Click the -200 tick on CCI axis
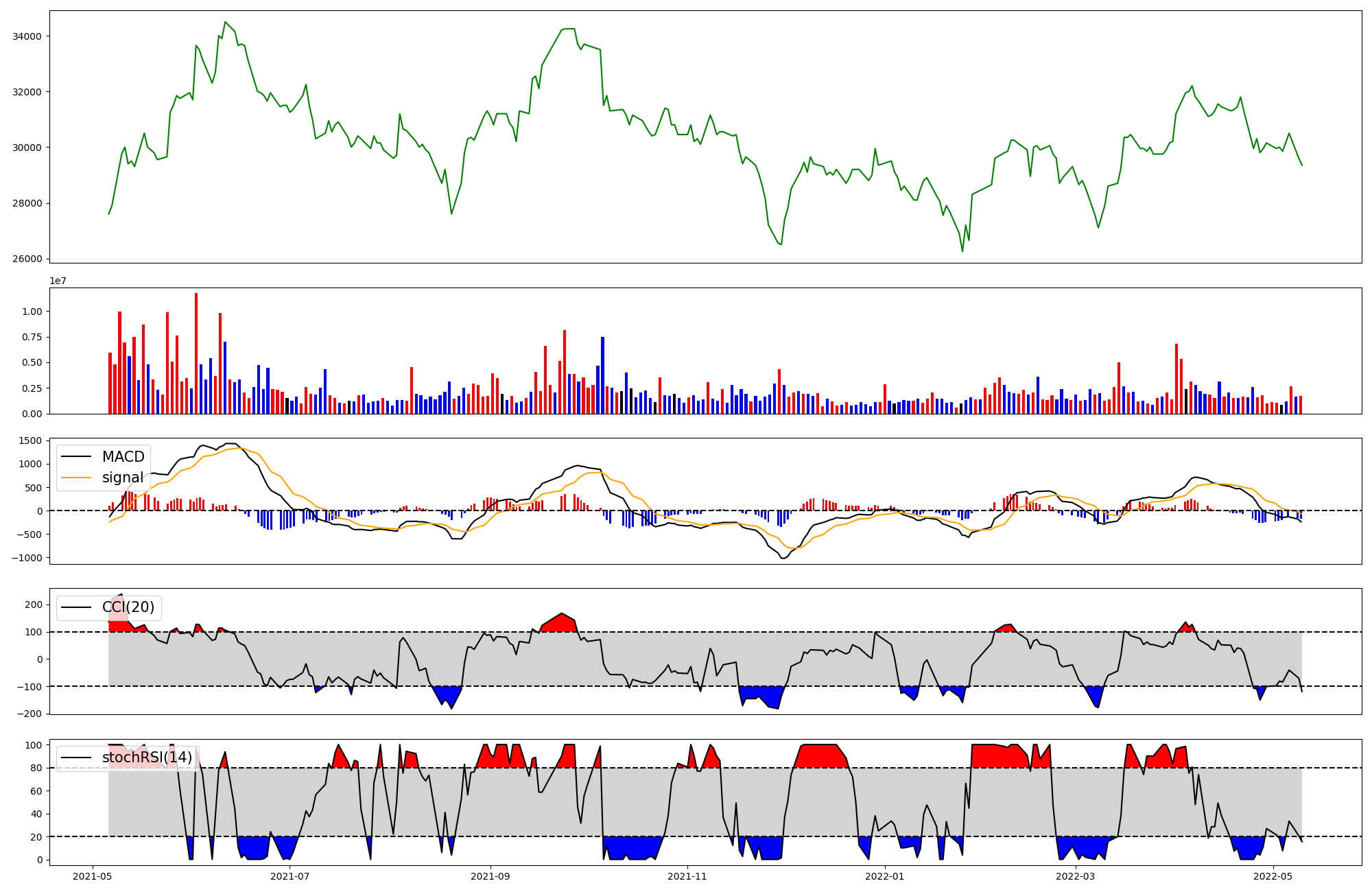 pyautogui.click(x=29, y=714)
